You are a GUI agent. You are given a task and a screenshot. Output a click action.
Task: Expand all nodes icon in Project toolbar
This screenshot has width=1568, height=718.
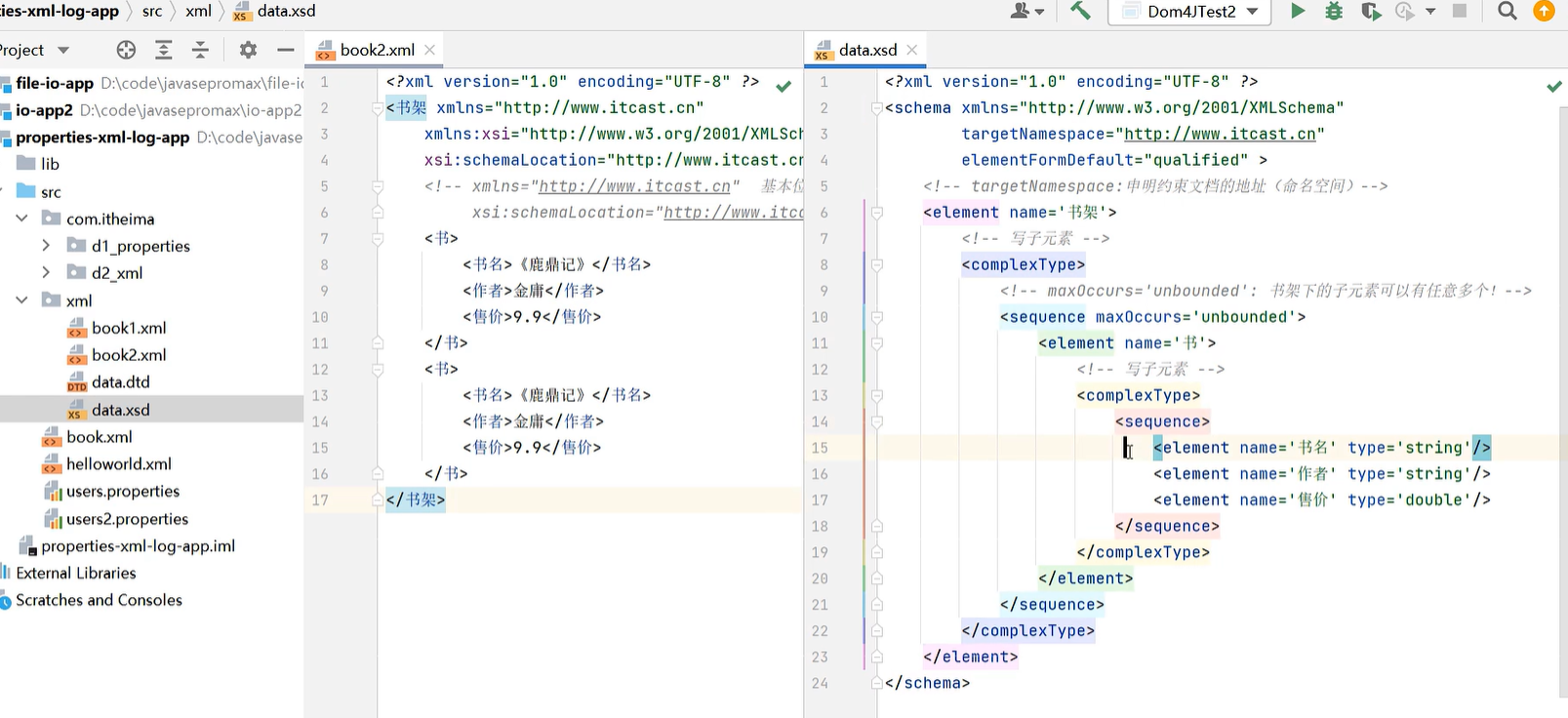tap(164, 50)
